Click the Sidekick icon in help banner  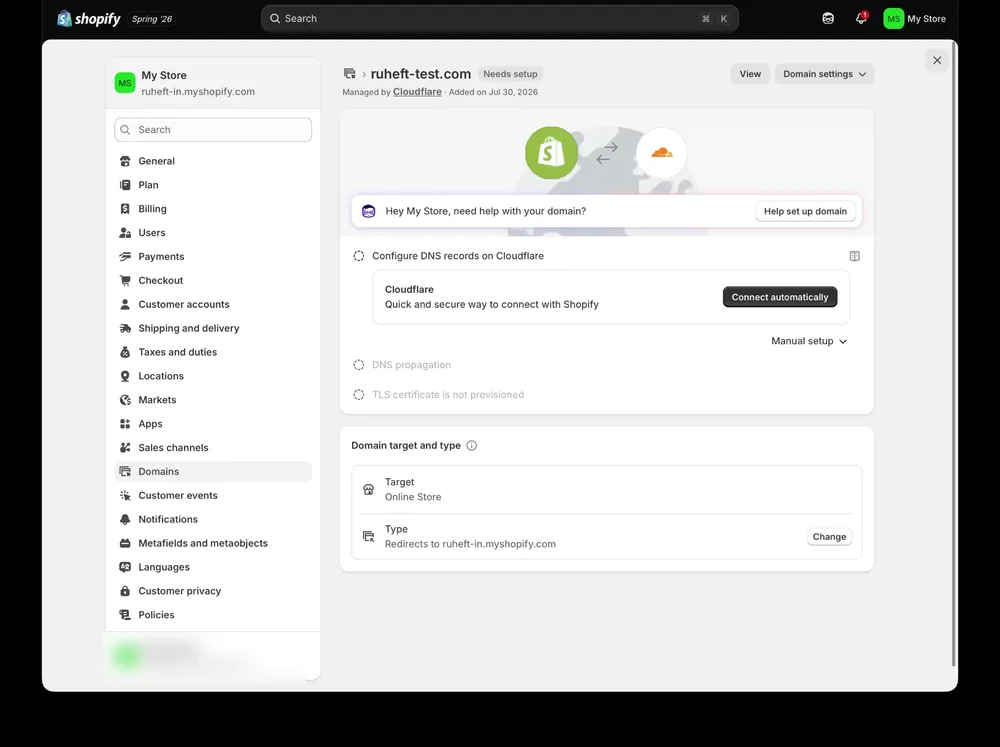click(369, 211)
